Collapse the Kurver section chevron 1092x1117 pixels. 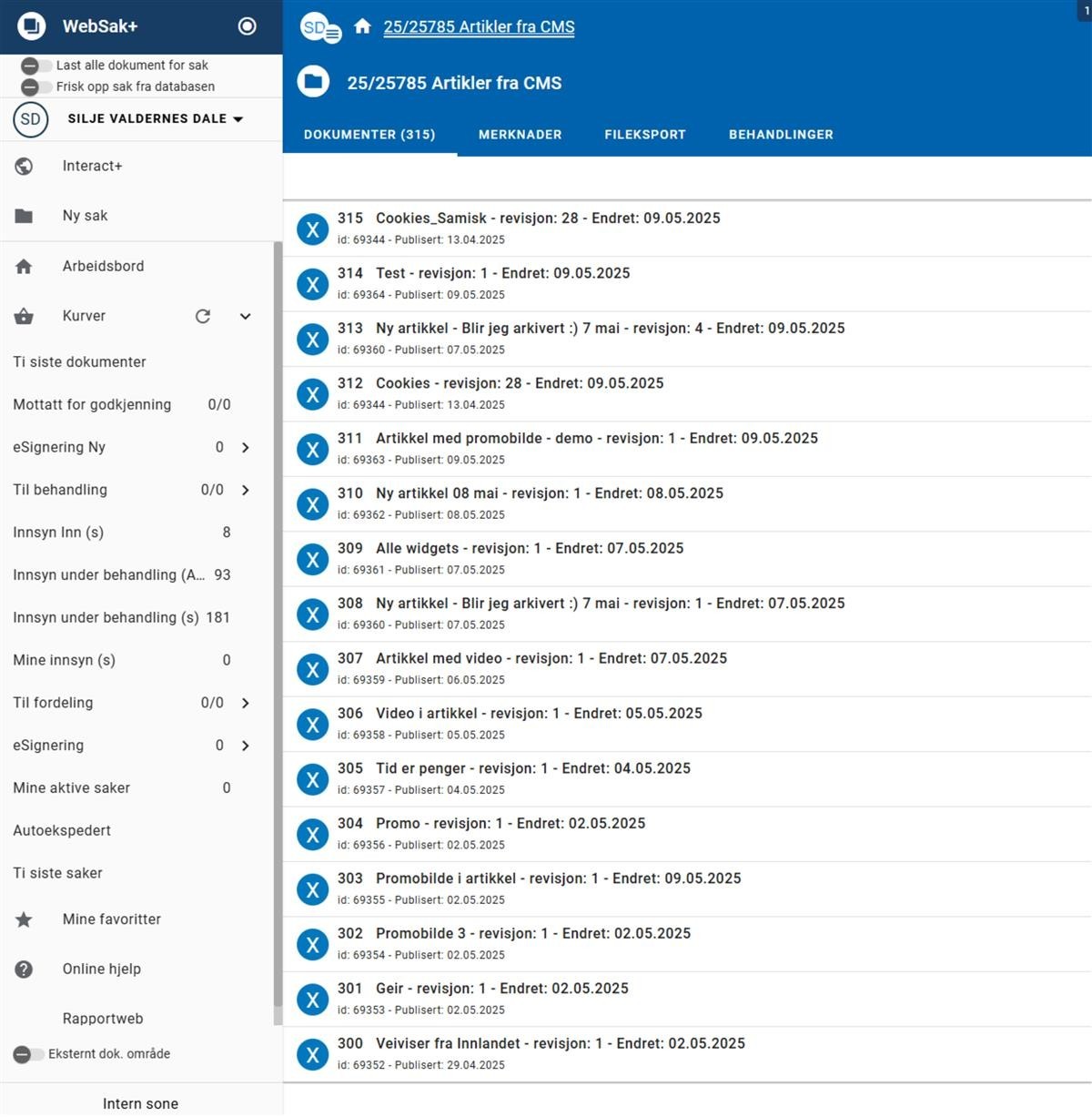245,316
